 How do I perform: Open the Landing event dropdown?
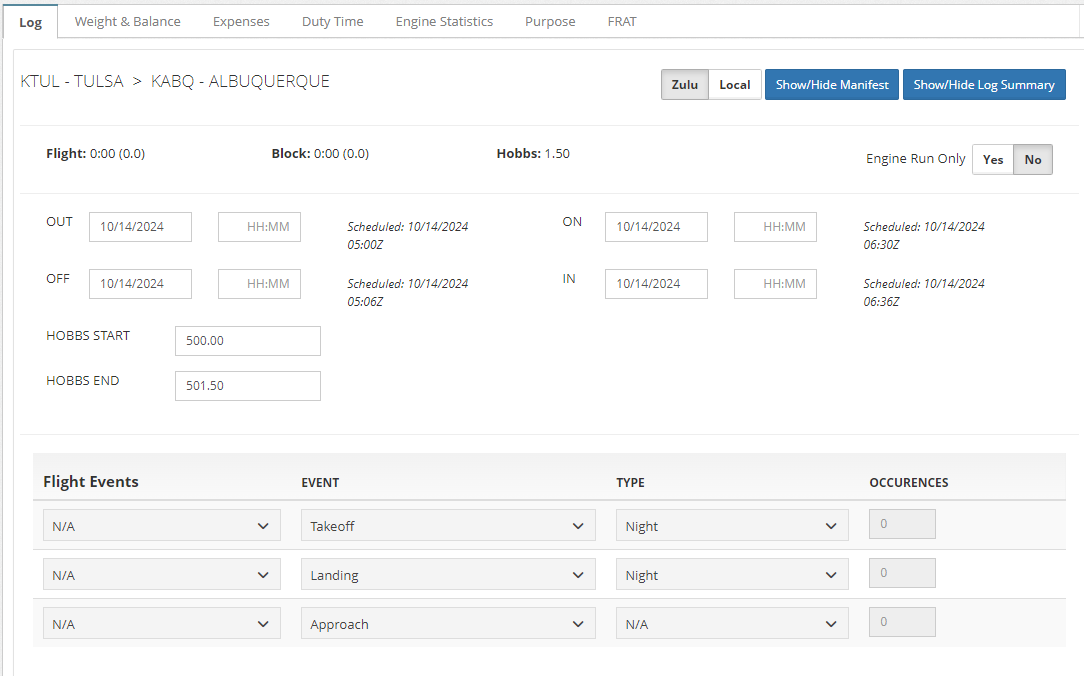[x=448, y=574]
